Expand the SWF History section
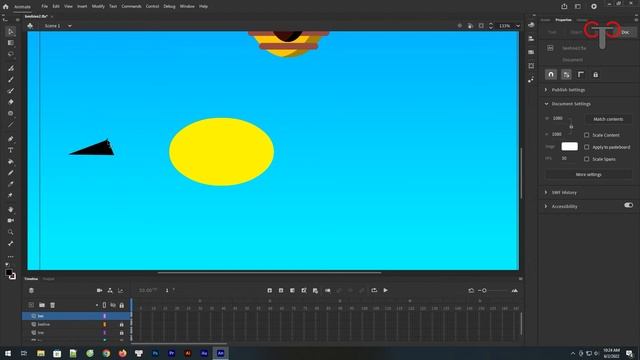The height and width of the screenshot is (360, 640). (x=546, y=193)
